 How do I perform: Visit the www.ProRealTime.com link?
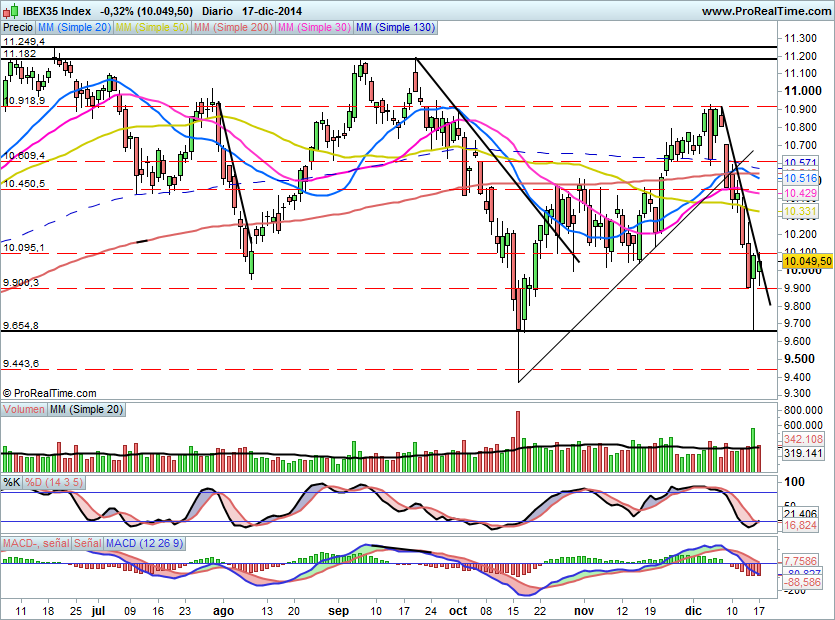pyautogui.click(x=765, y=9)
